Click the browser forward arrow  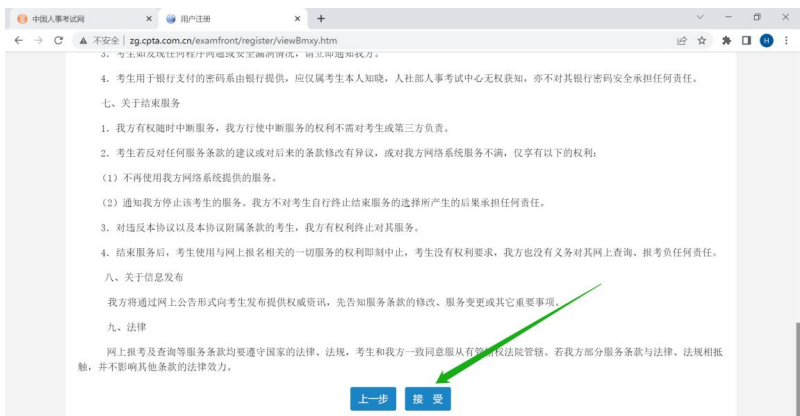click(38, 41)
